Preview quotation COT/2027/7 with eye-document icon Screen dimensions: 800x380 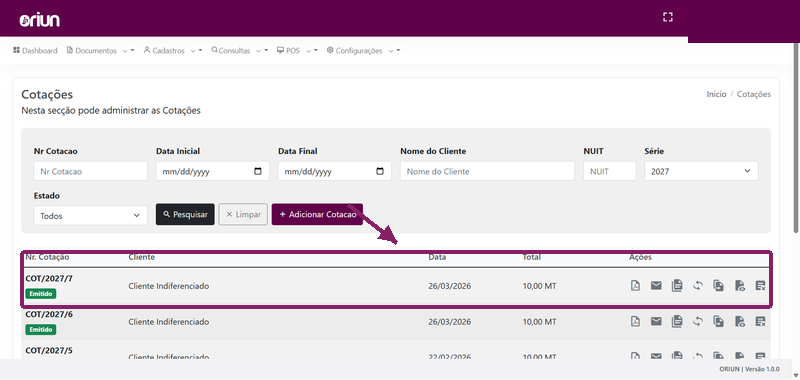[x=740, y=286]
